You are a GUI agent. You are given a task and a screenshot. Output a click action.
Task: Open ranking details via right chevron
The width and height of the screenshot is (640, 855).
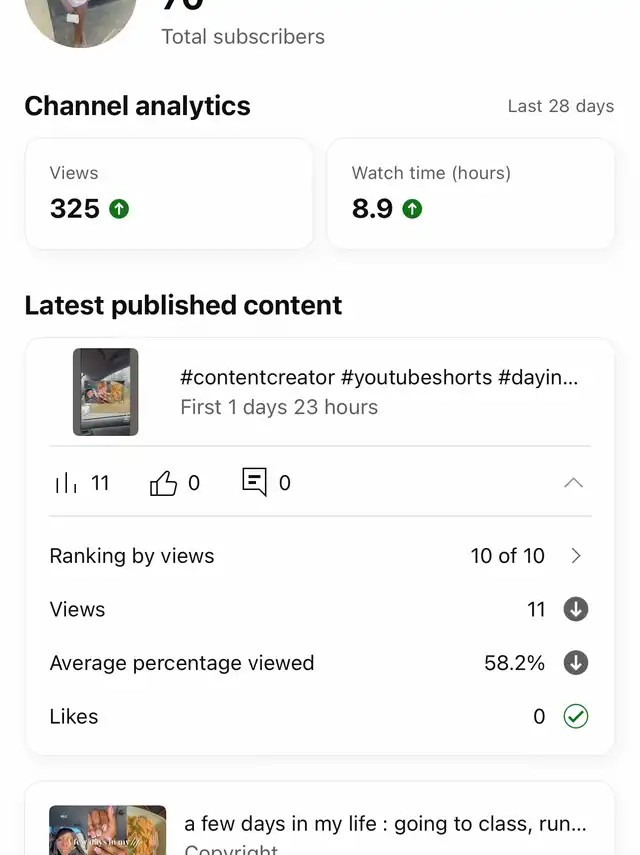pyautogui.click(x=576, y=556)
